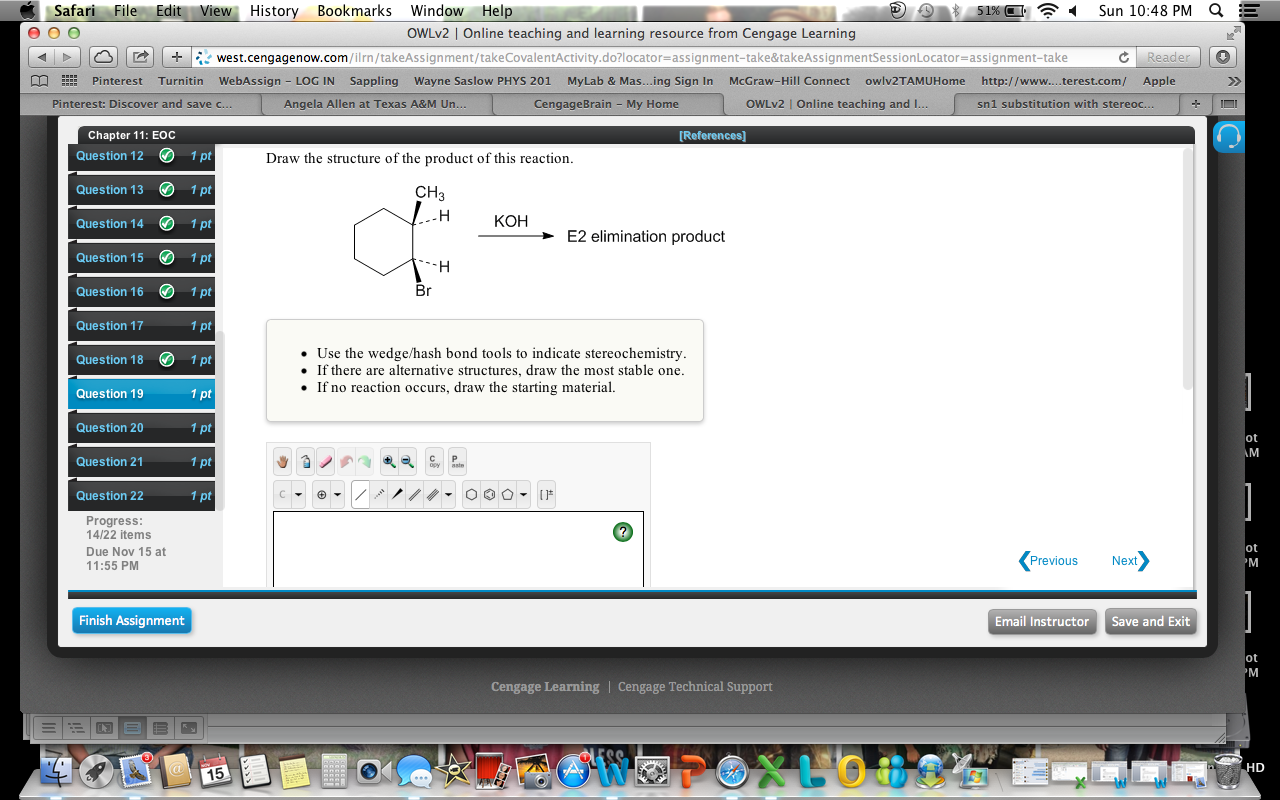The width and height of the screenshot is (1280, 800).
Task: Select the hand pan tool
Action: pyautogui.click(x=281, y=460)
